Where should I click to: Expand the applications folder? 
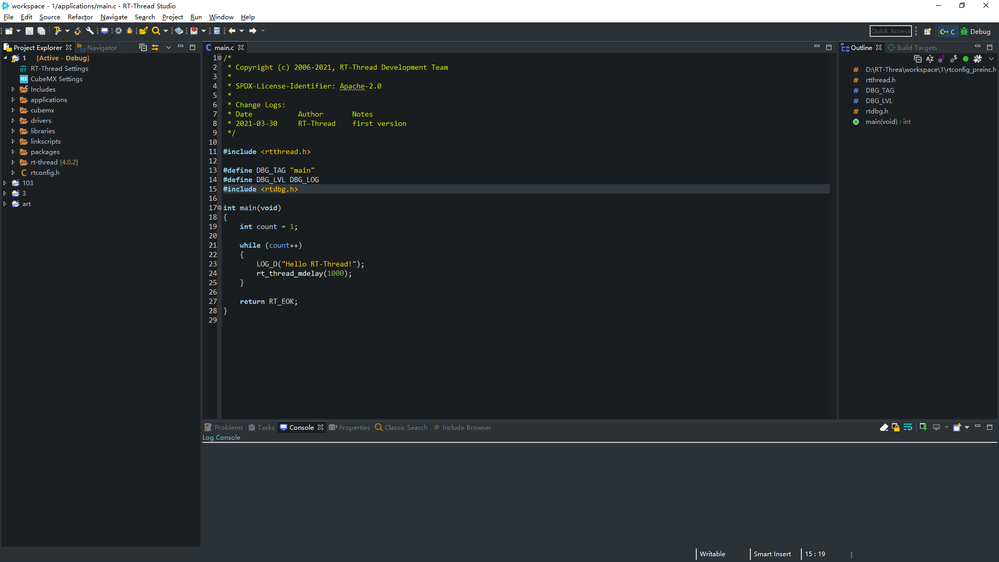point(13,100)
